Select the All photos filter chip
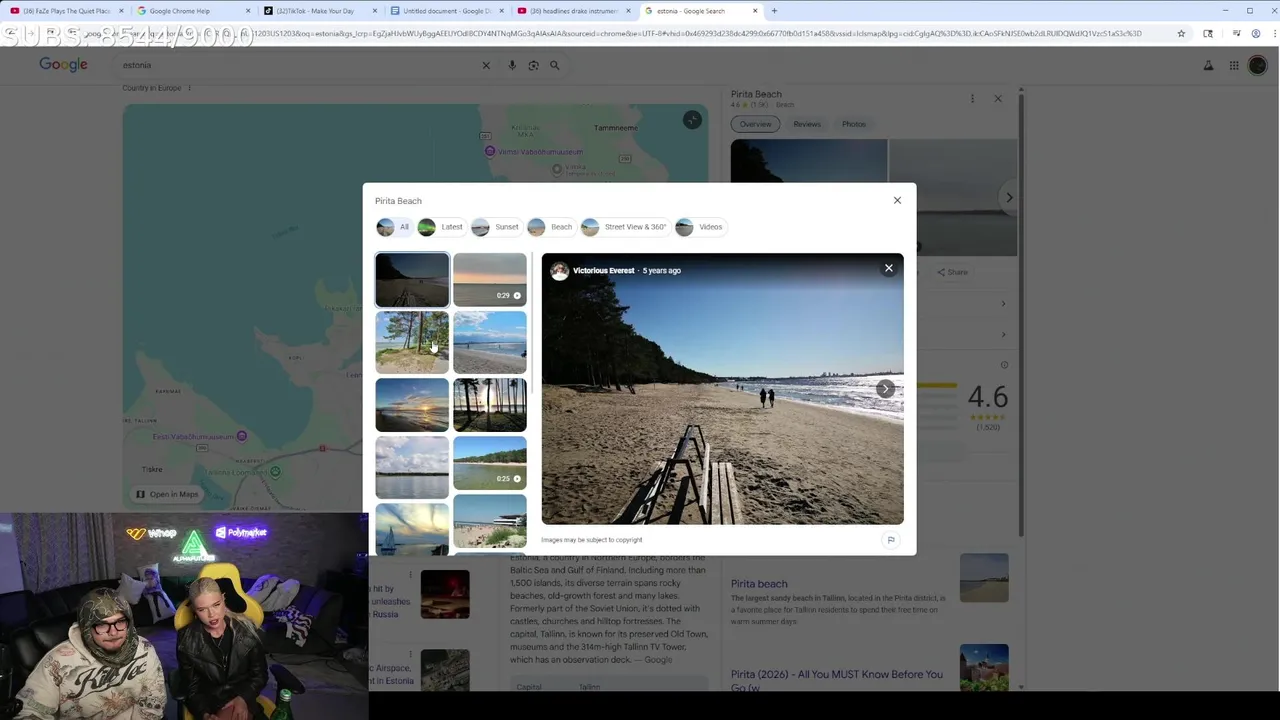The height and width of the screenshot is (720, 1280). (393, 227)
